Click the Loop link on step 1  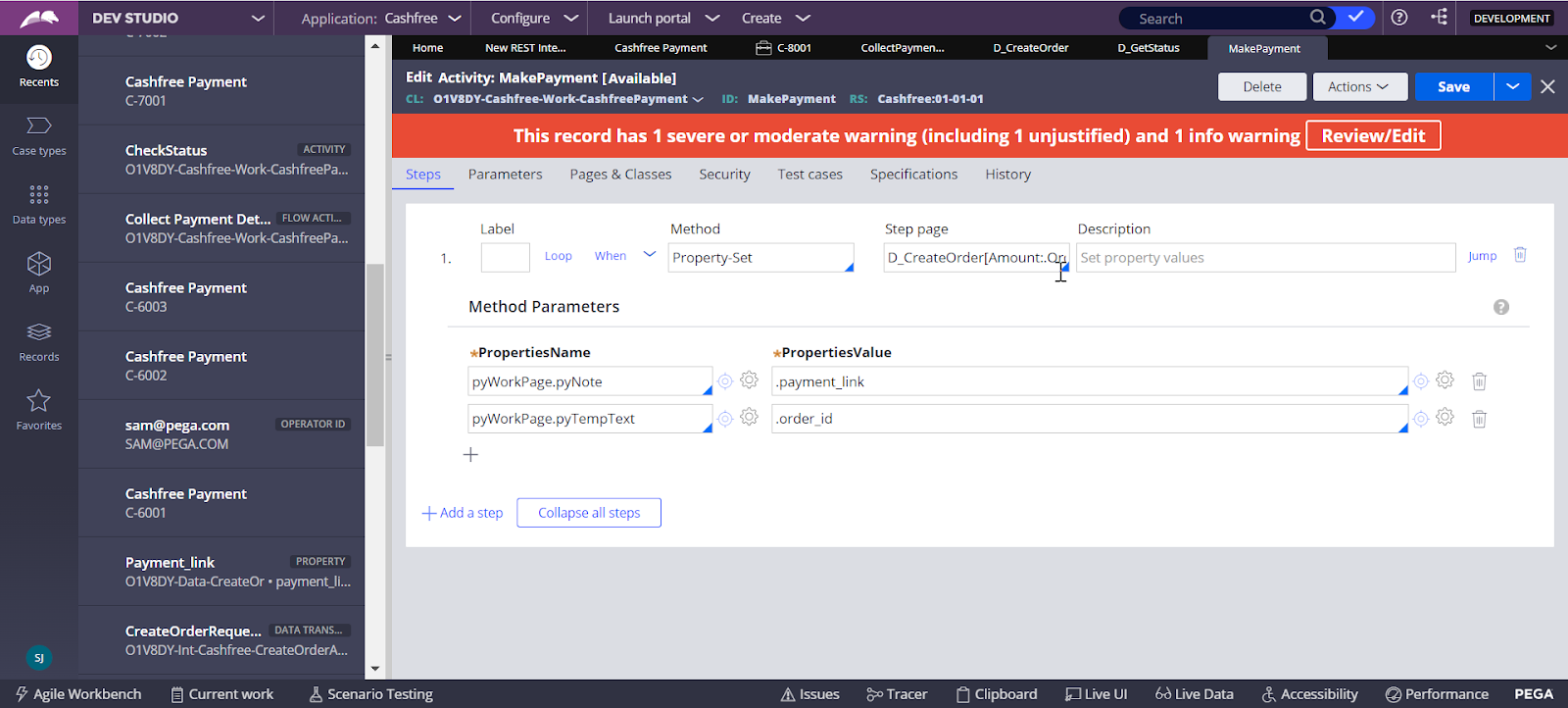(x=558, y=256)
